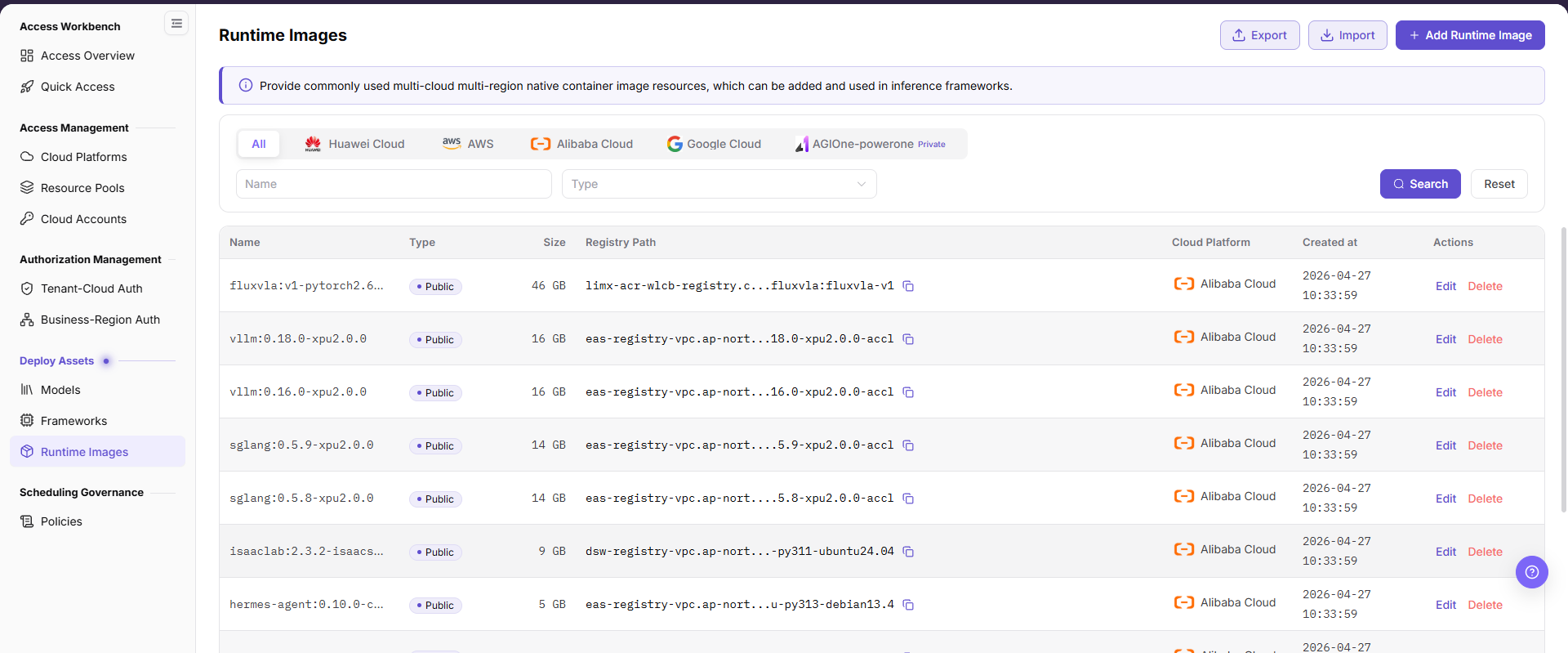Click the Deploy Assets section label
Screen dimensions: 1568x653
pyautogui.click(x=56, y=360)
